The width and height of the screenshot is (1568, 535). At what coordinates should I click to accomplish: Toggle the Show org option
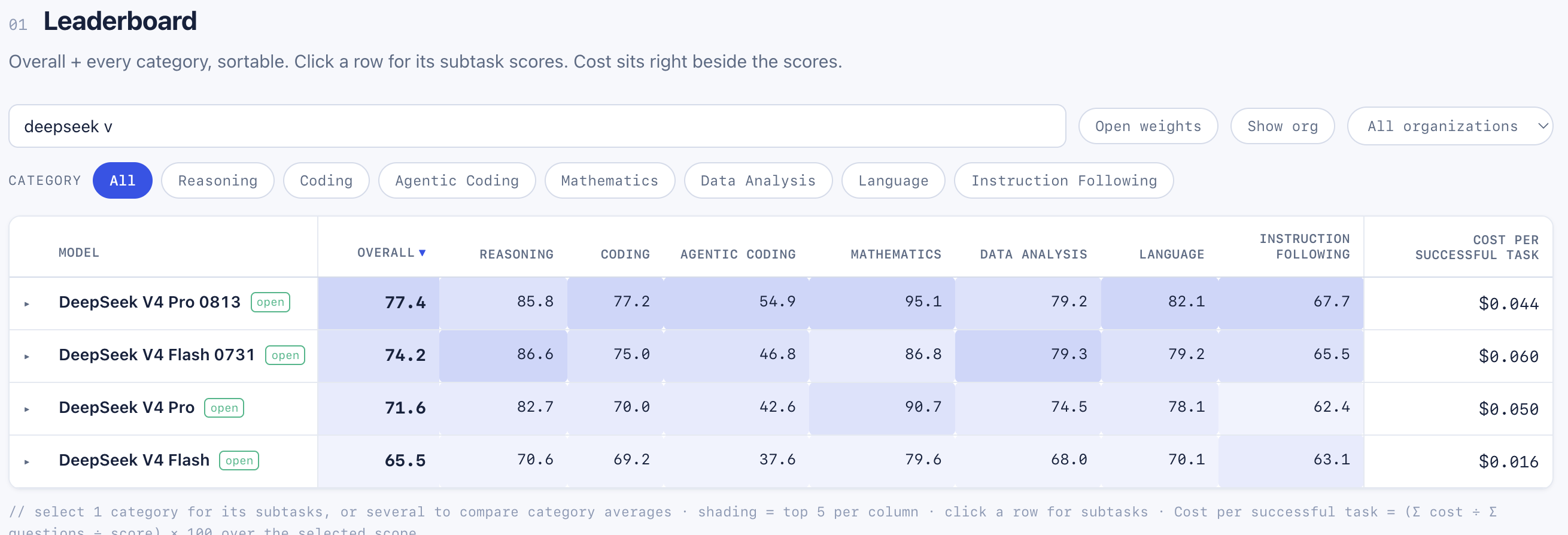(1282, 126)
